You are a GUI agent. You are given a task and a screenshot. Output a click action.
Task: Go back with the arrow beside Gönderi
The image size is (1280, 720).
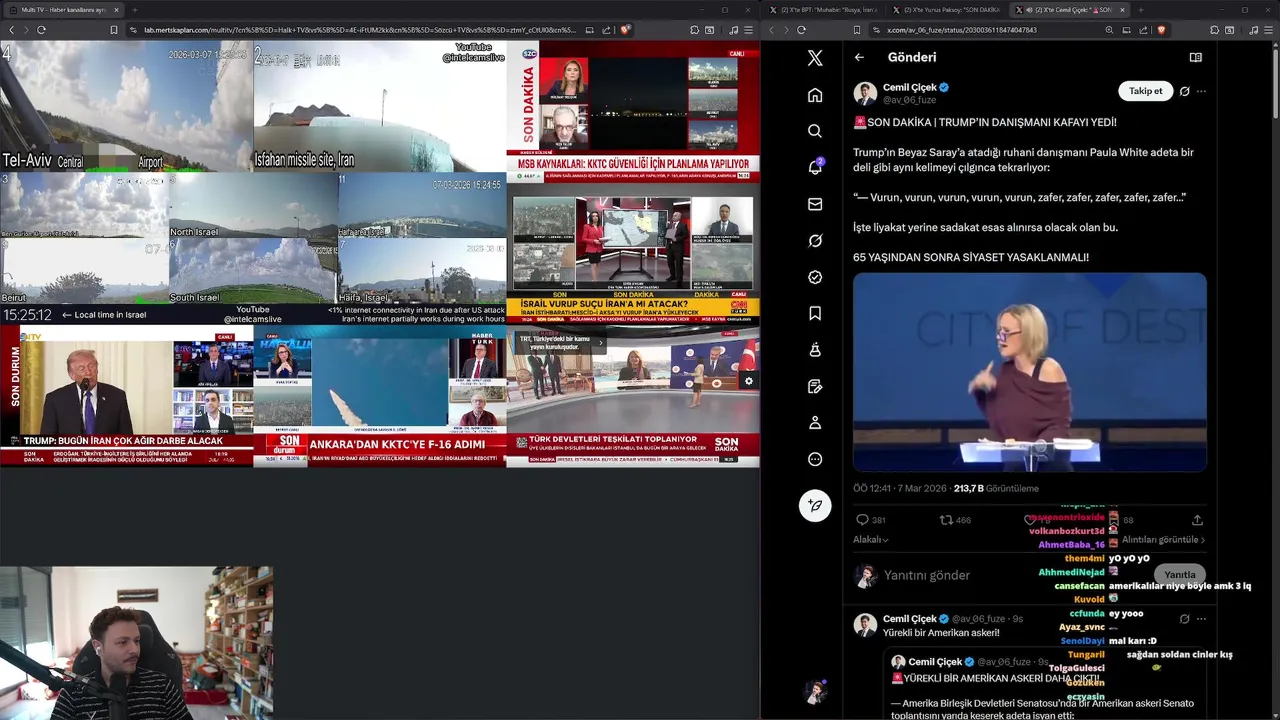coord(859,57)
